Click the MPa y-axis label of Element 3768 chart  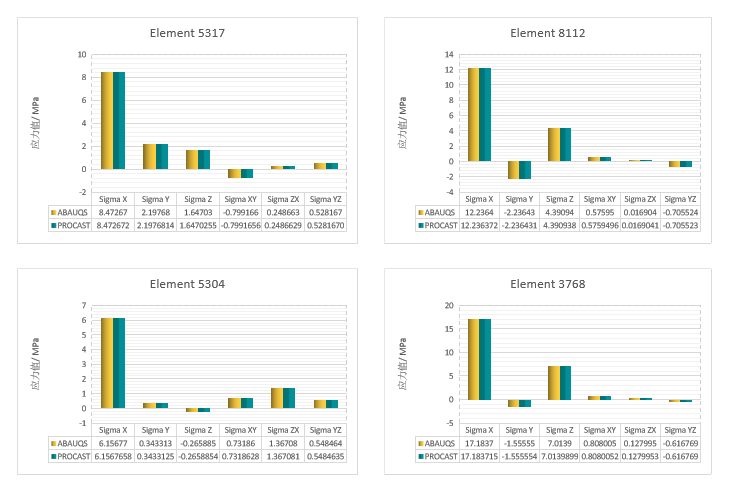tap(402, 363)
